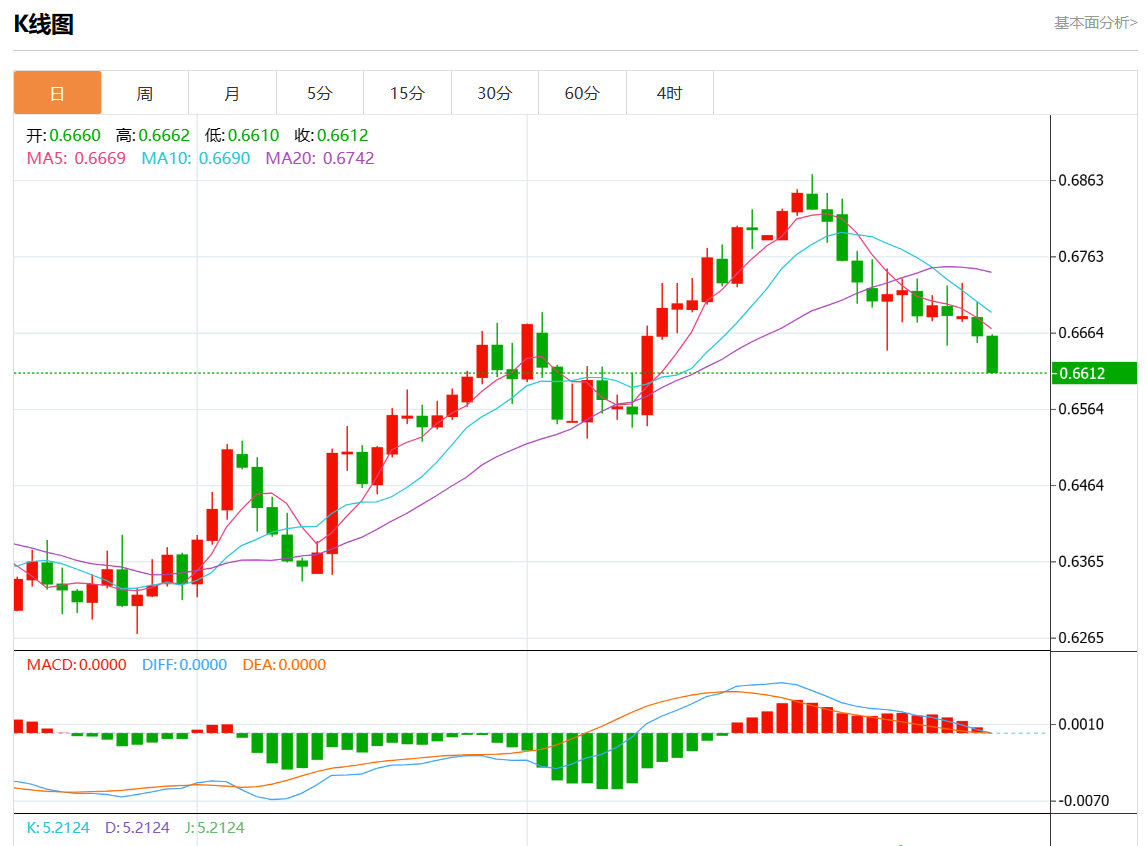Select the 日 daily chart tab
This screenshot has height=846, width=1147.
[57, 93]
